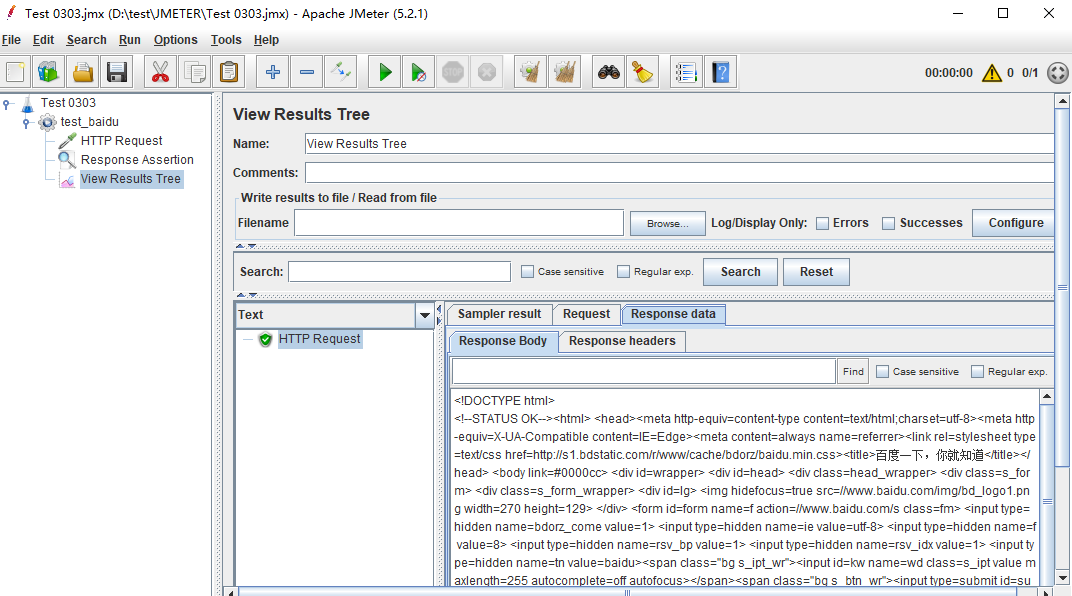This screenshot has width=1072, height=596.
Task: Click the green shield success icon
Action: pyautogui.click(x=265, y=339)
